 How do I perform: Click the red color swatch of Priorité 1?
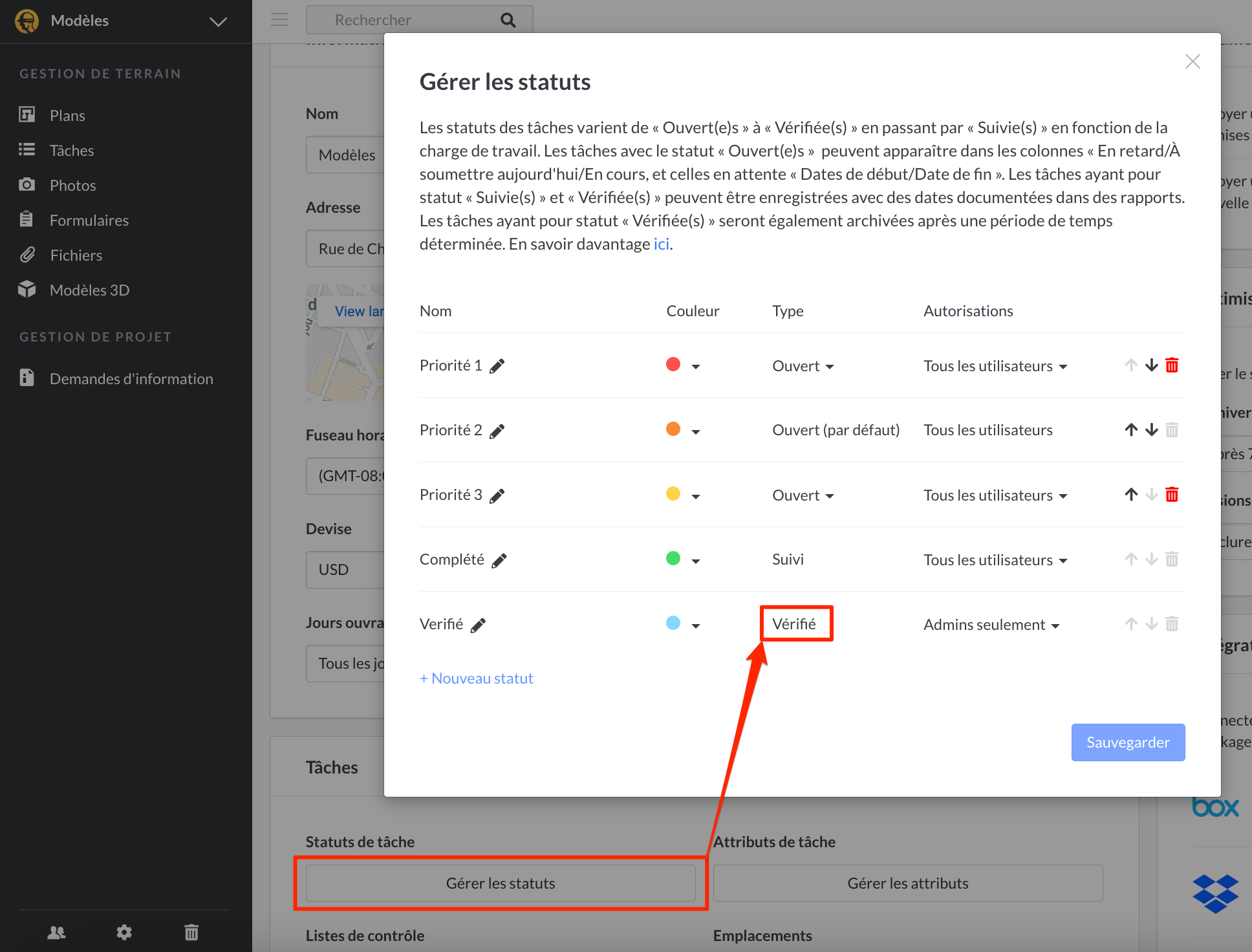[673, 364]
